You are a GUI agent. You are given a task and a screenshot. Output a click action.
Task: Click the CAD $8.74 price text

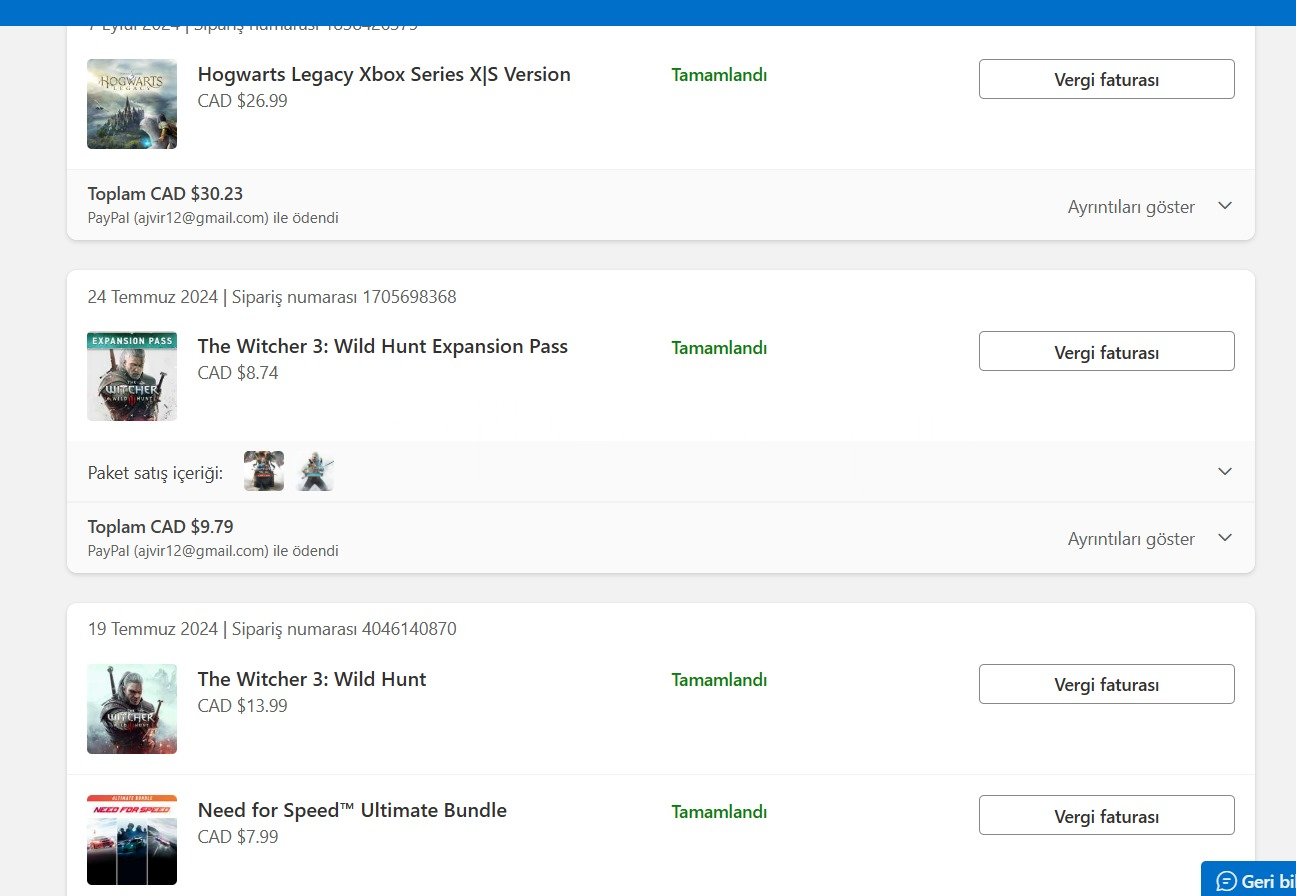(x=238, y=373)
